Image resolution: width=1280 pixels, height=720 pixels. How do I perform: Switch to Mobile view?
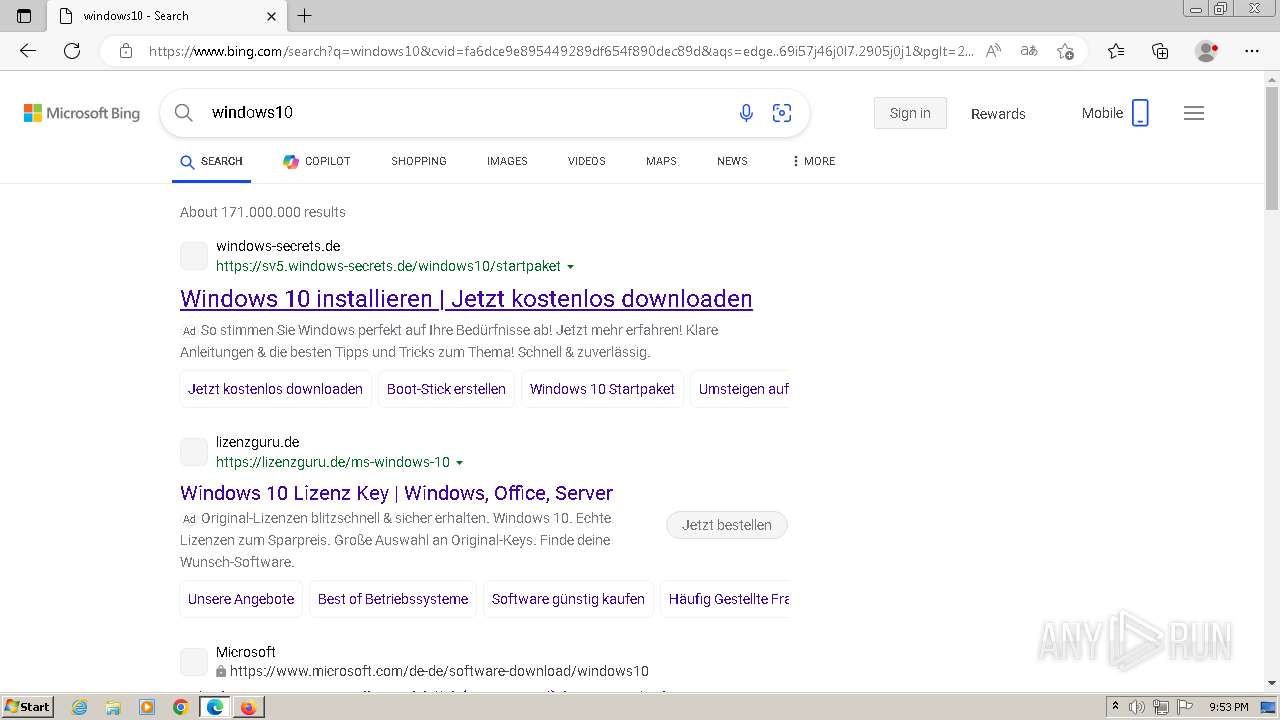[1115, 113]
